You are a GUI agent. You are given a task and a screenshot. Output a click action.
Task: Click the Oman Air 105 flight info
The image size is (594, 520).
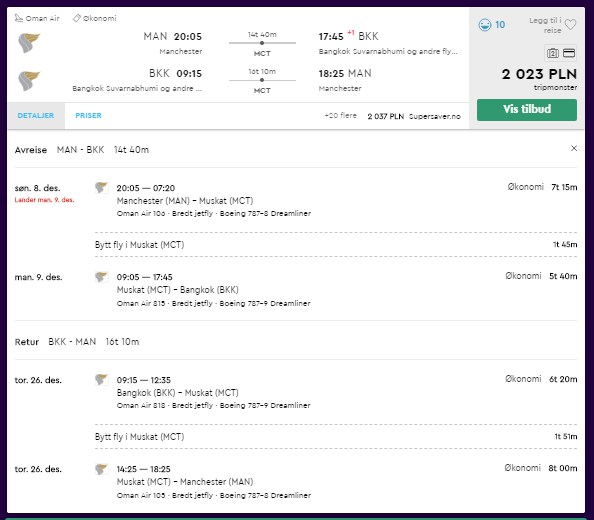point(214,495)
